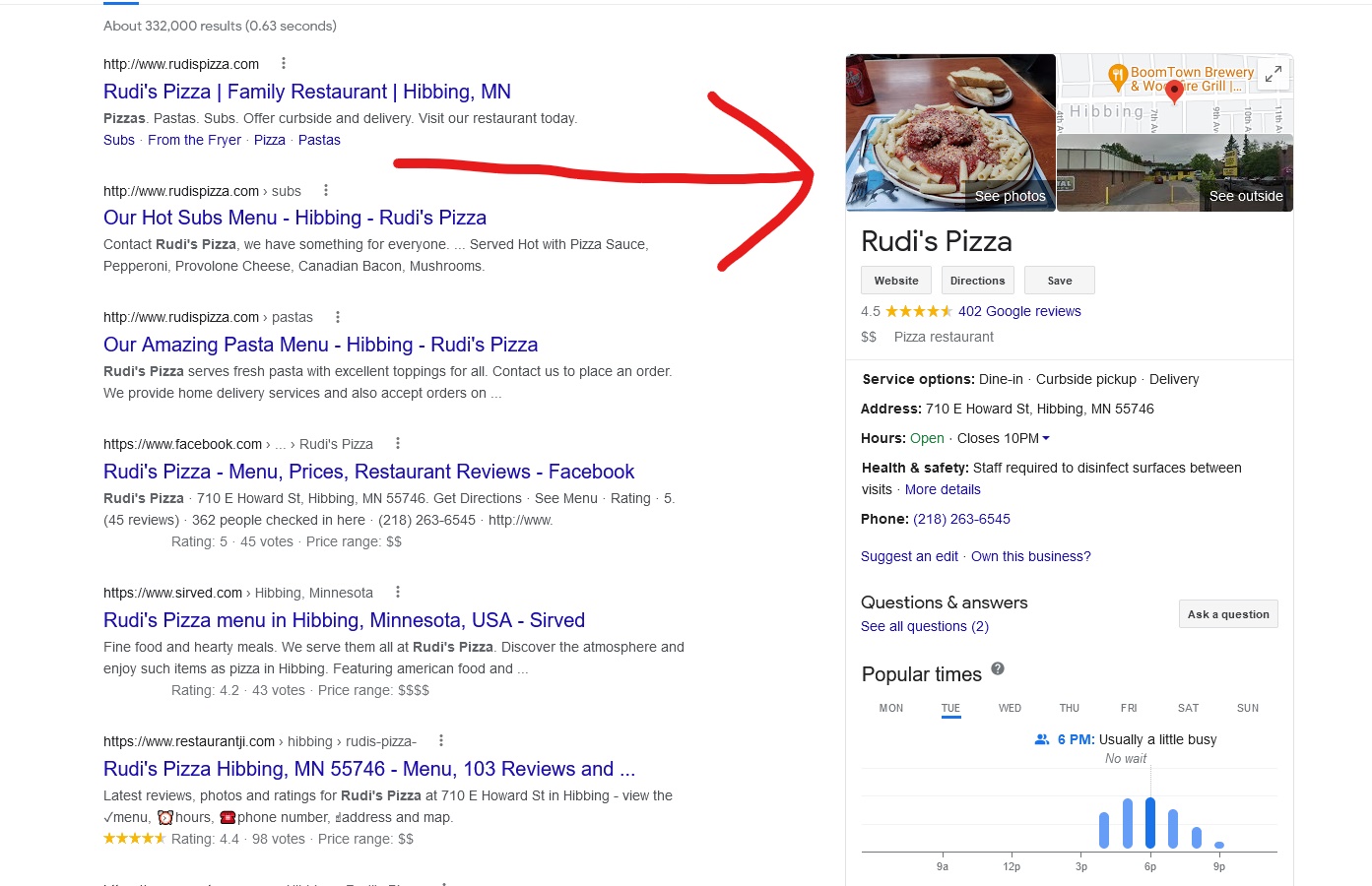Open Our Hot Subs Menu result

click(x=294, y=218)
